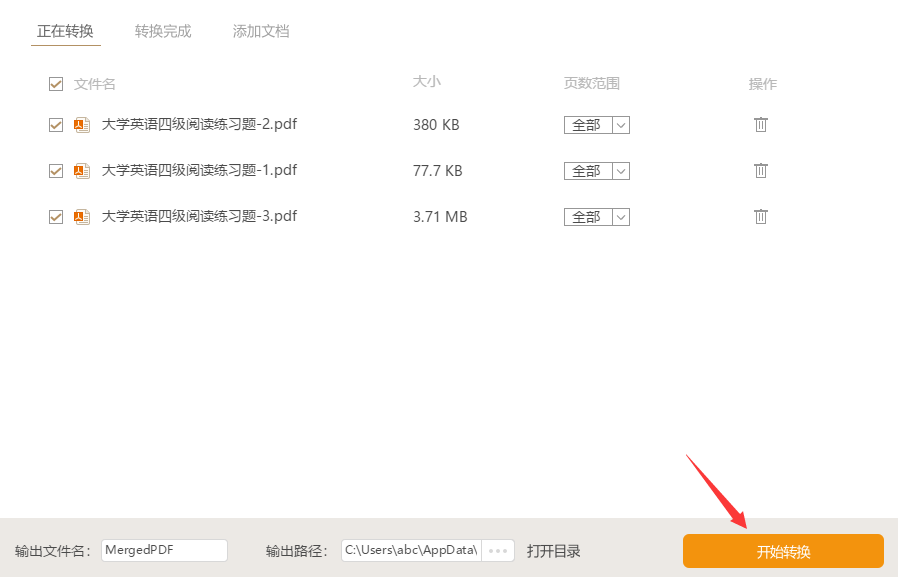Click the 页数范围 column header
The height and width of the screenshot is (577, 898).
[592, 84]
